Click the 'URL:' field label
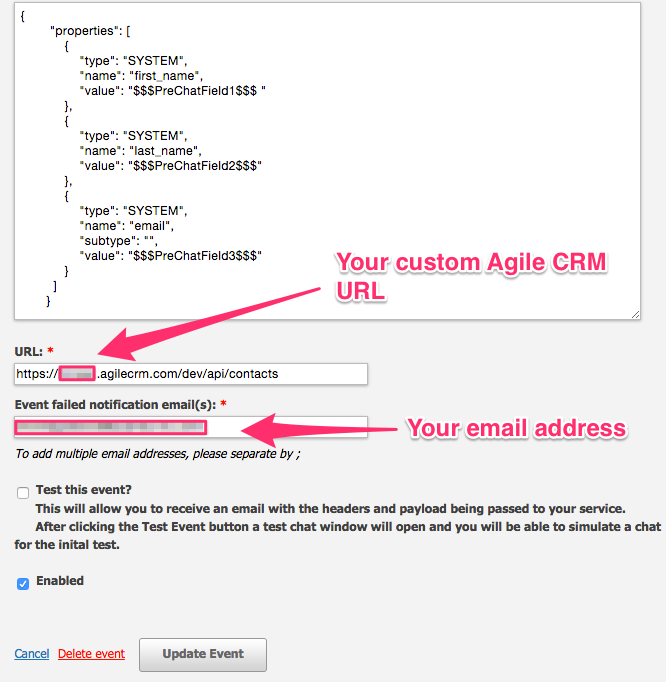 (x=29, y=352)
